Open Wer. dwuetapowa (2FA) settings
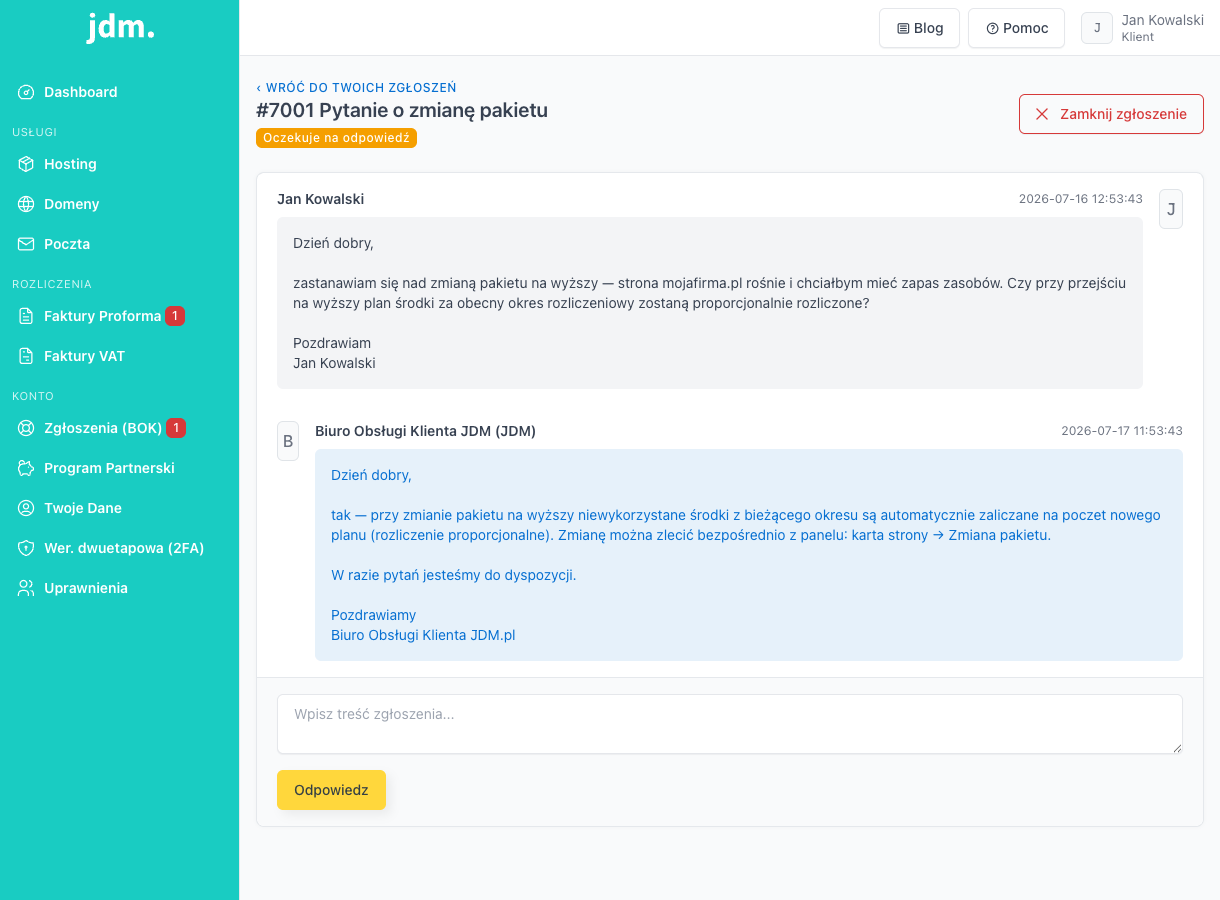1220x900 pixels. [x=120, y=548]
